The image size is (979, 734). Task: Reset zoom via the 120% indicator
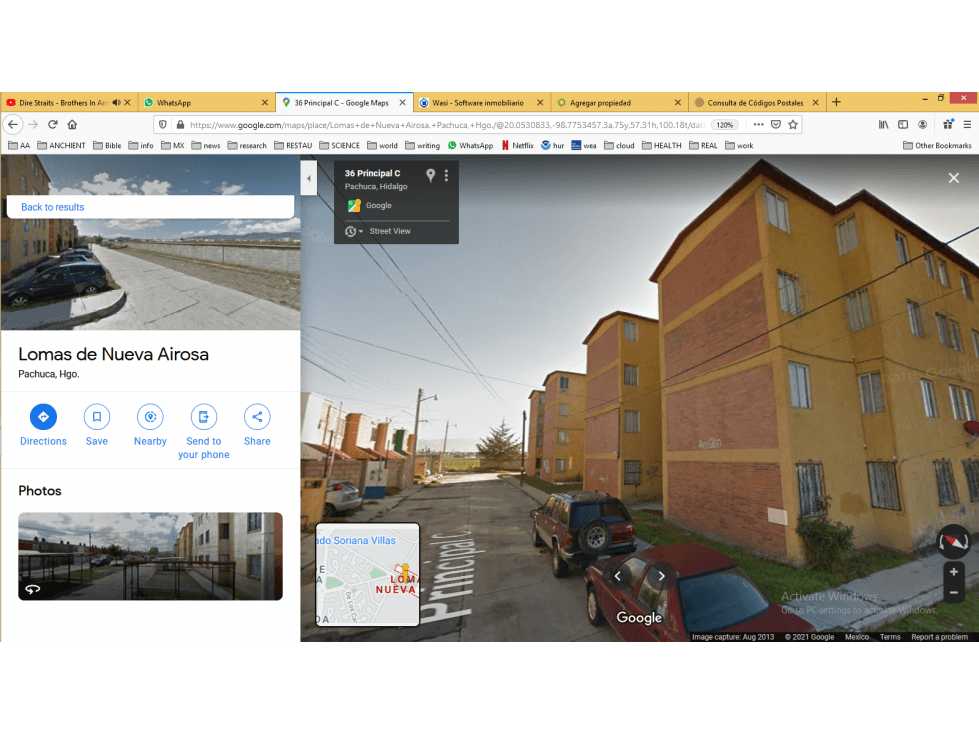pyautogui.click(x=724, y=125)
